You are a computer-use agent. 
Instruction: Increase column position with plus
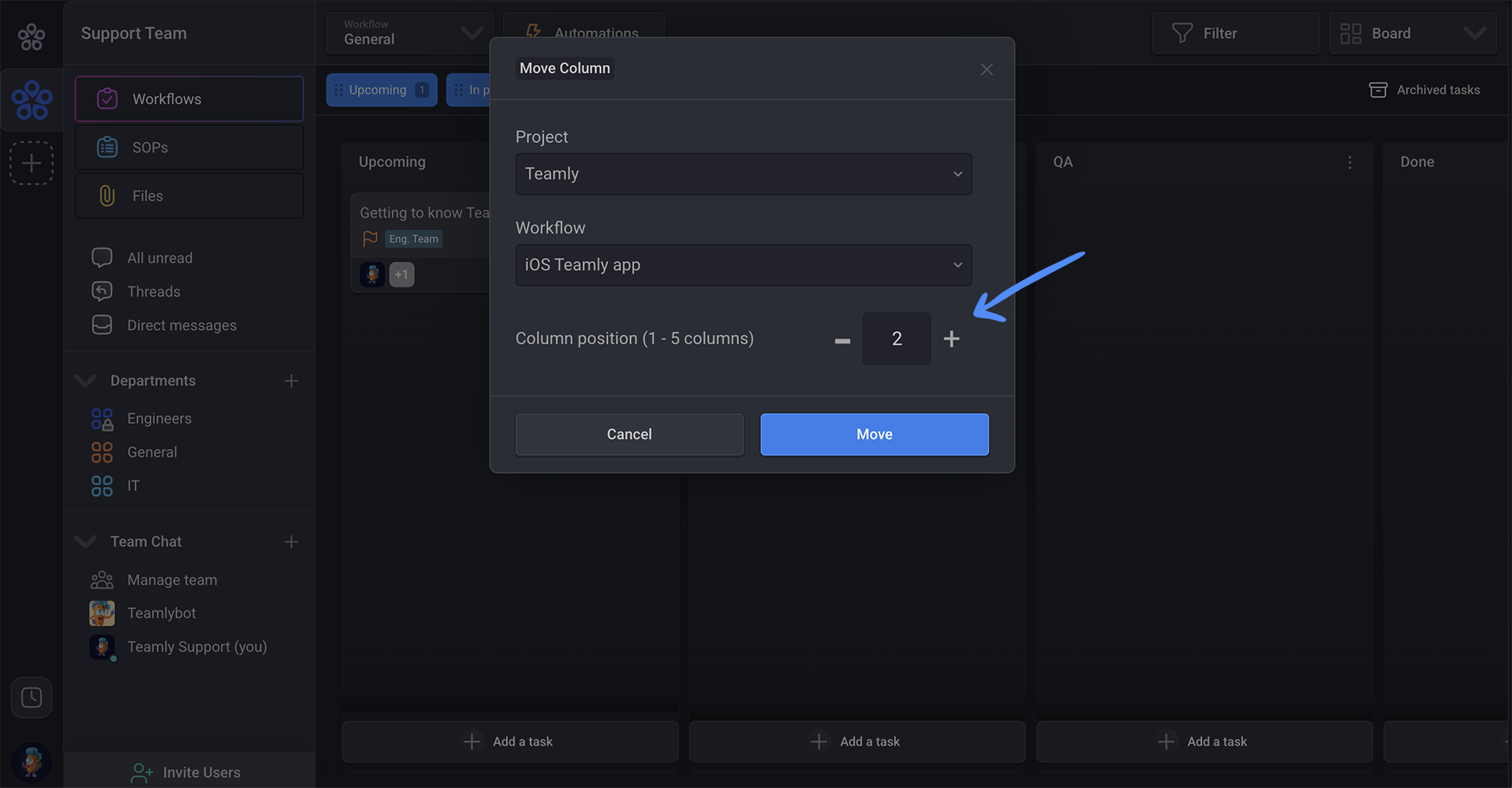click(952, 339)
